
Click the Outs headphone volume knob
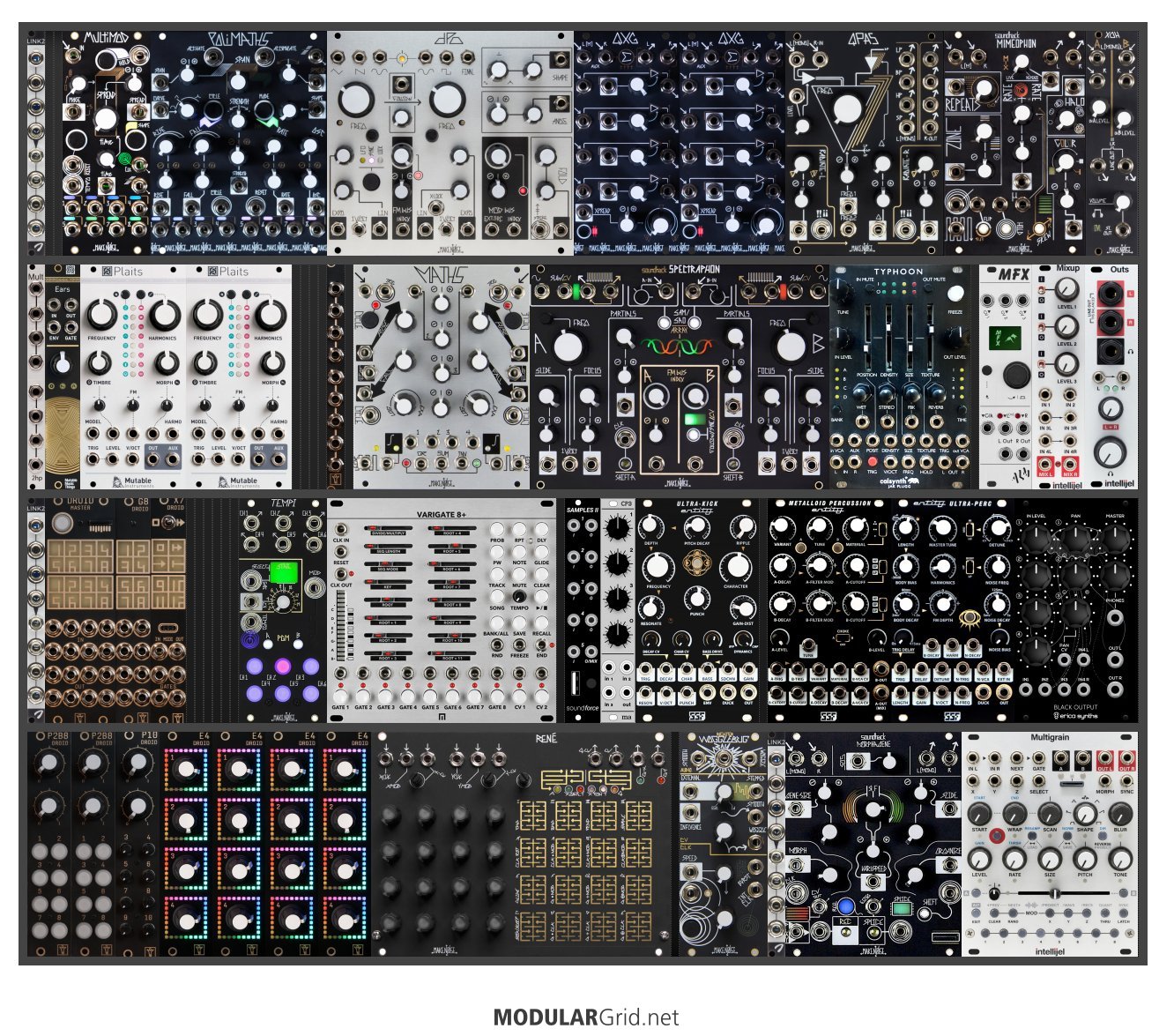1111,452
